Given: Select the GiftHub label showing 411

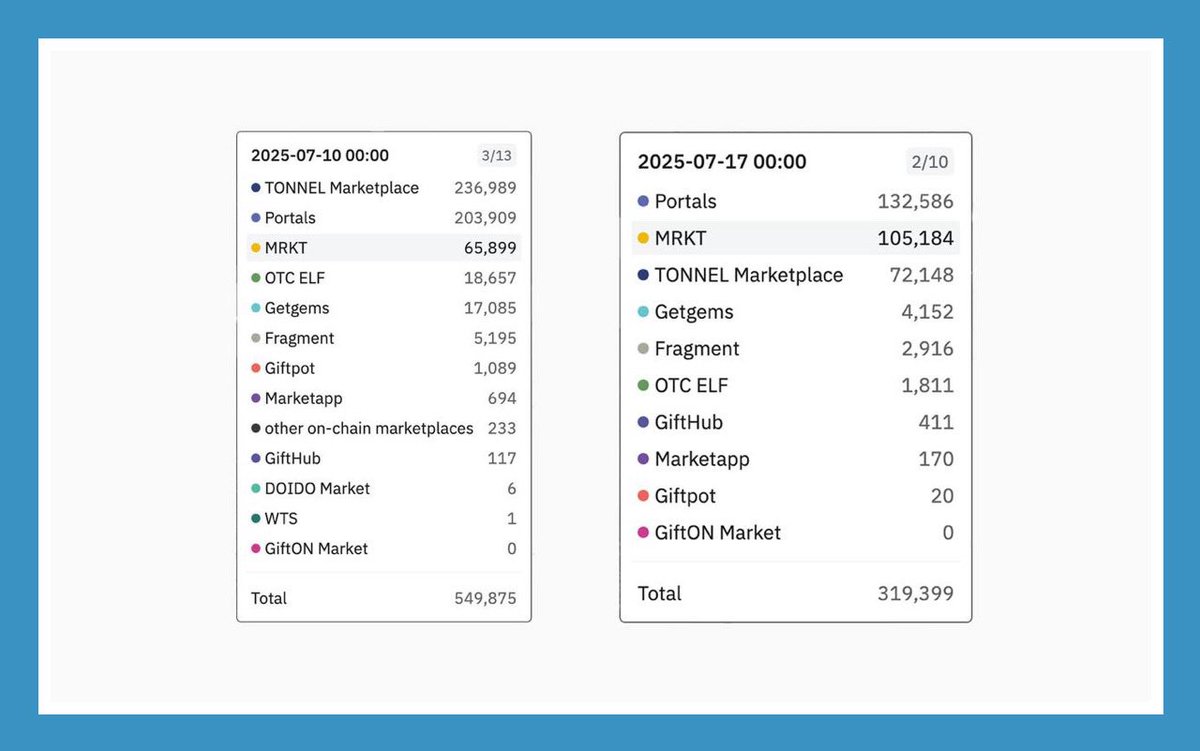Looking at the screenshot, I should 689,422.
